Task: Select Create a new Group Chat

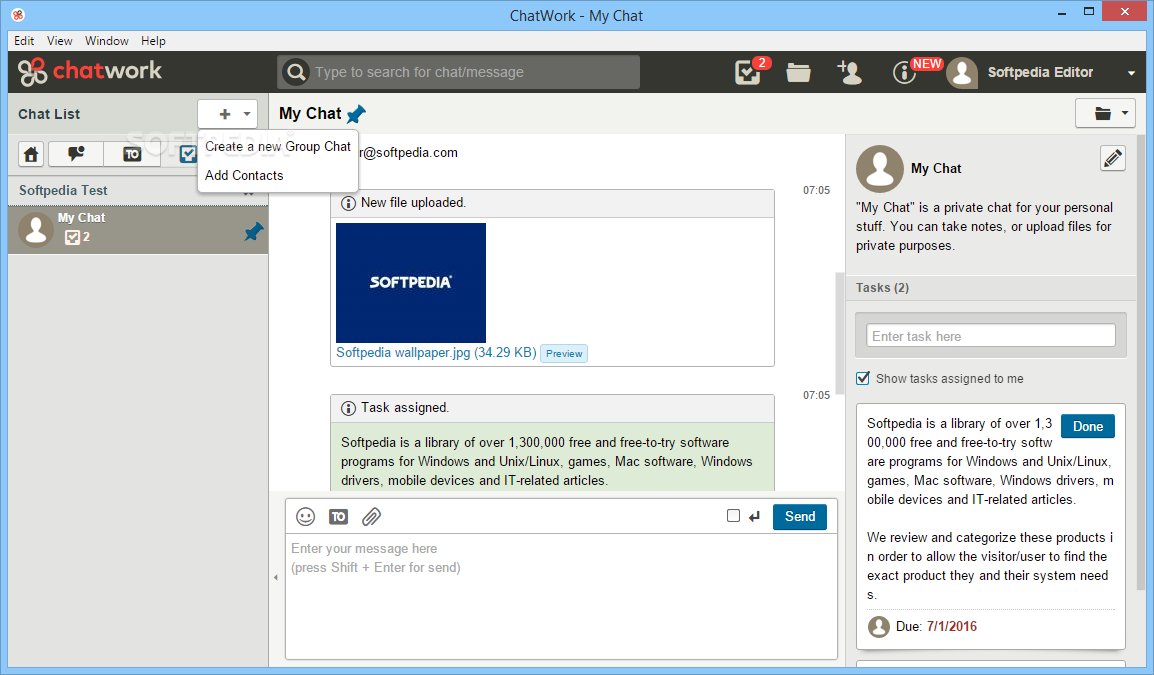Action: pos(277,146)
